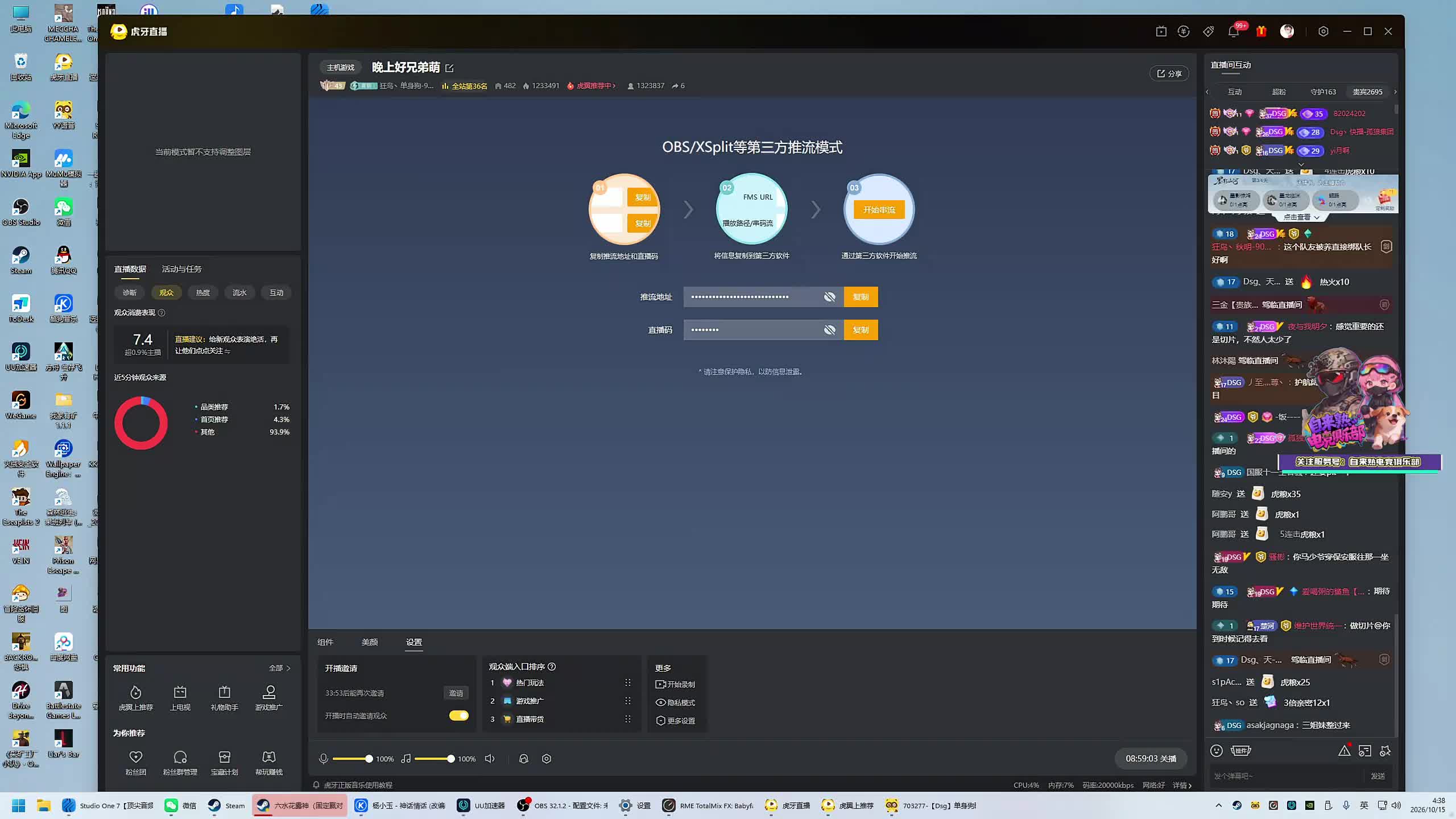Click the music note icon
The width and height of the screenshot is (1456, 819).
pos(406,758)
